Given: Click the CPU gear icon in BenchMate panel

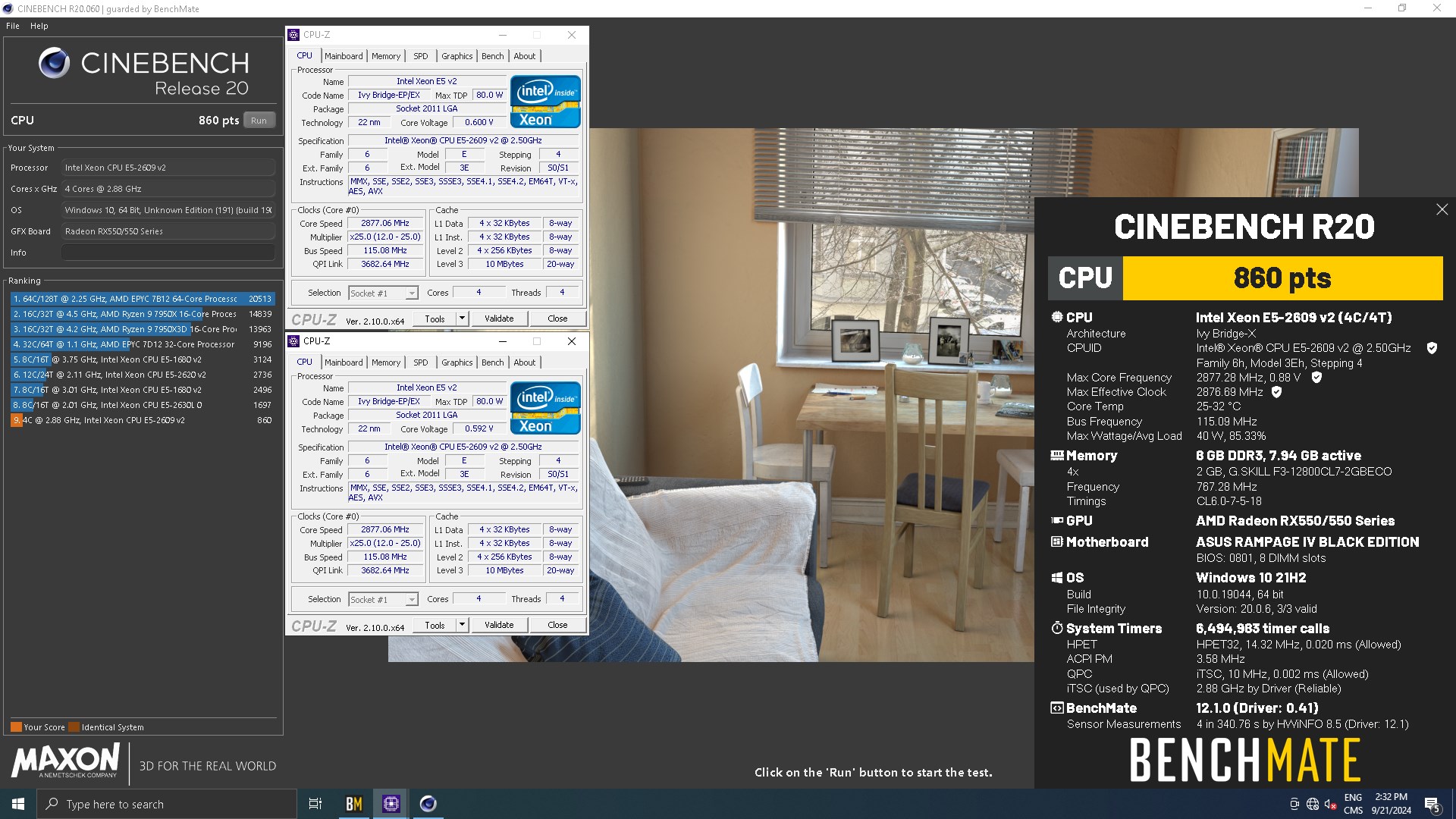Looking at the screenshot, I should click(x=1056, y=317).
